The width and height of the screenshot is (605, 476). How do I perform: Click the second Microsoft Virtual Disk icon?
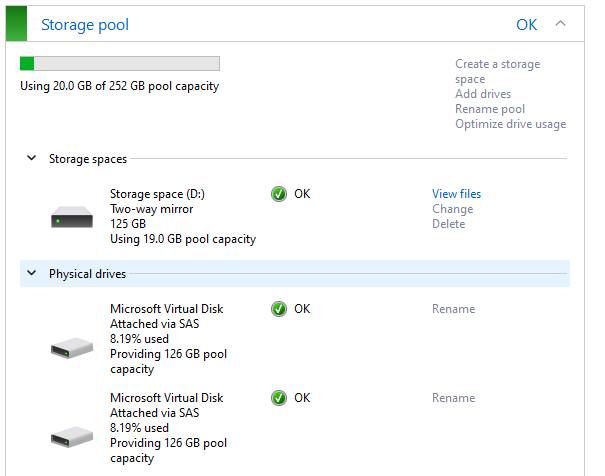72,437
